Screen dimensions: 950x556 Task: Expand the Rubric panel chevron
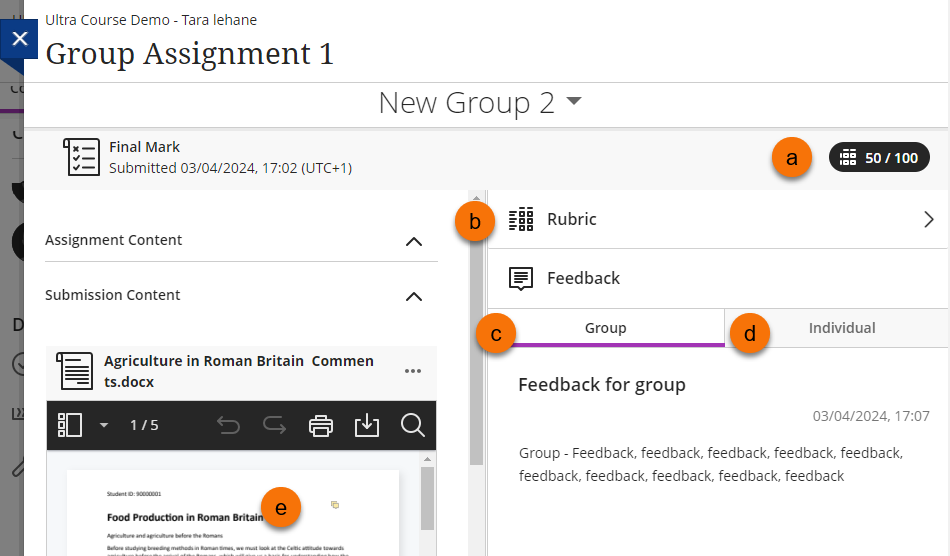pyautogui.click(x=928, y=219)
